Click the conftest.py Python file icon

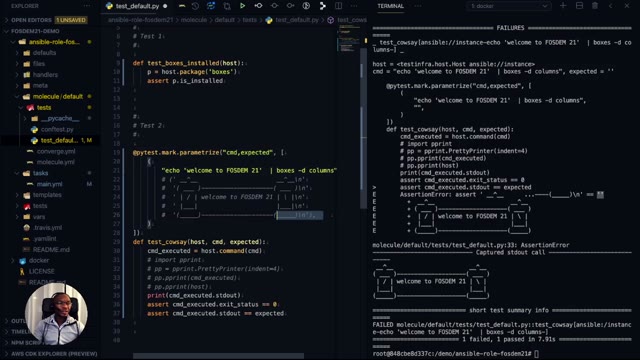click(x=34, y=129)
